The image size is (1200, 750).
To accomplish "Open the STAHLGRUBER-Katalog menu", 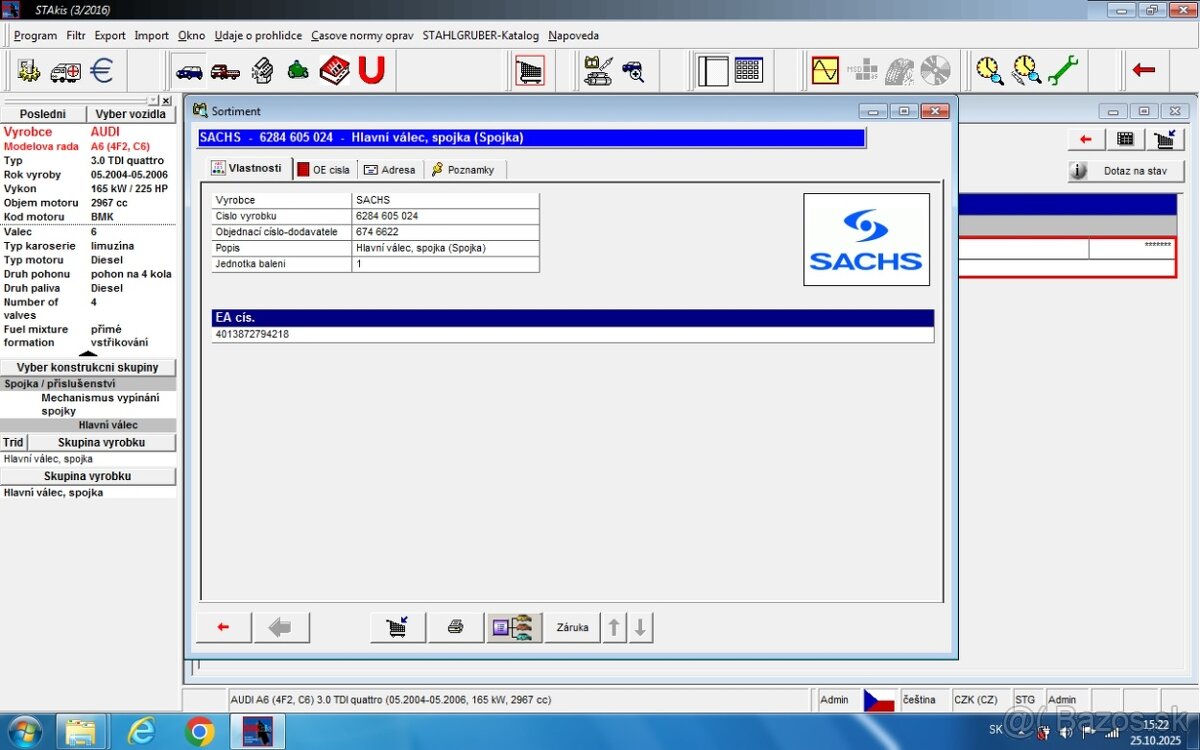I will click(480, 35).
